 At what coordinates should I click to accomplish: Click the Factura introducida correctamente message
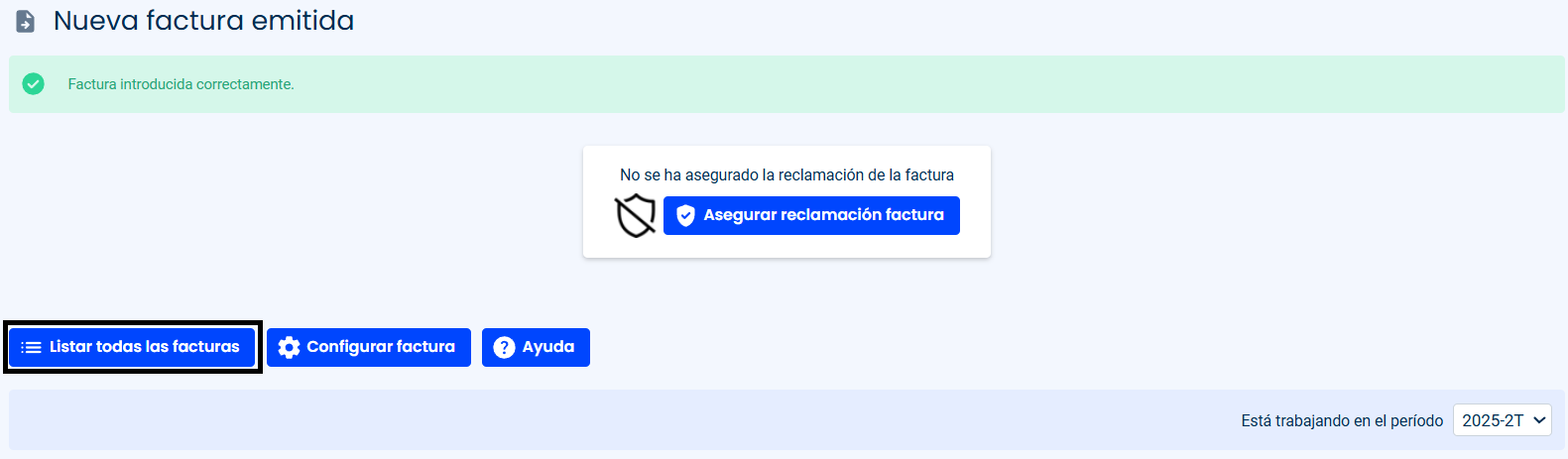(x=181, y=84)
